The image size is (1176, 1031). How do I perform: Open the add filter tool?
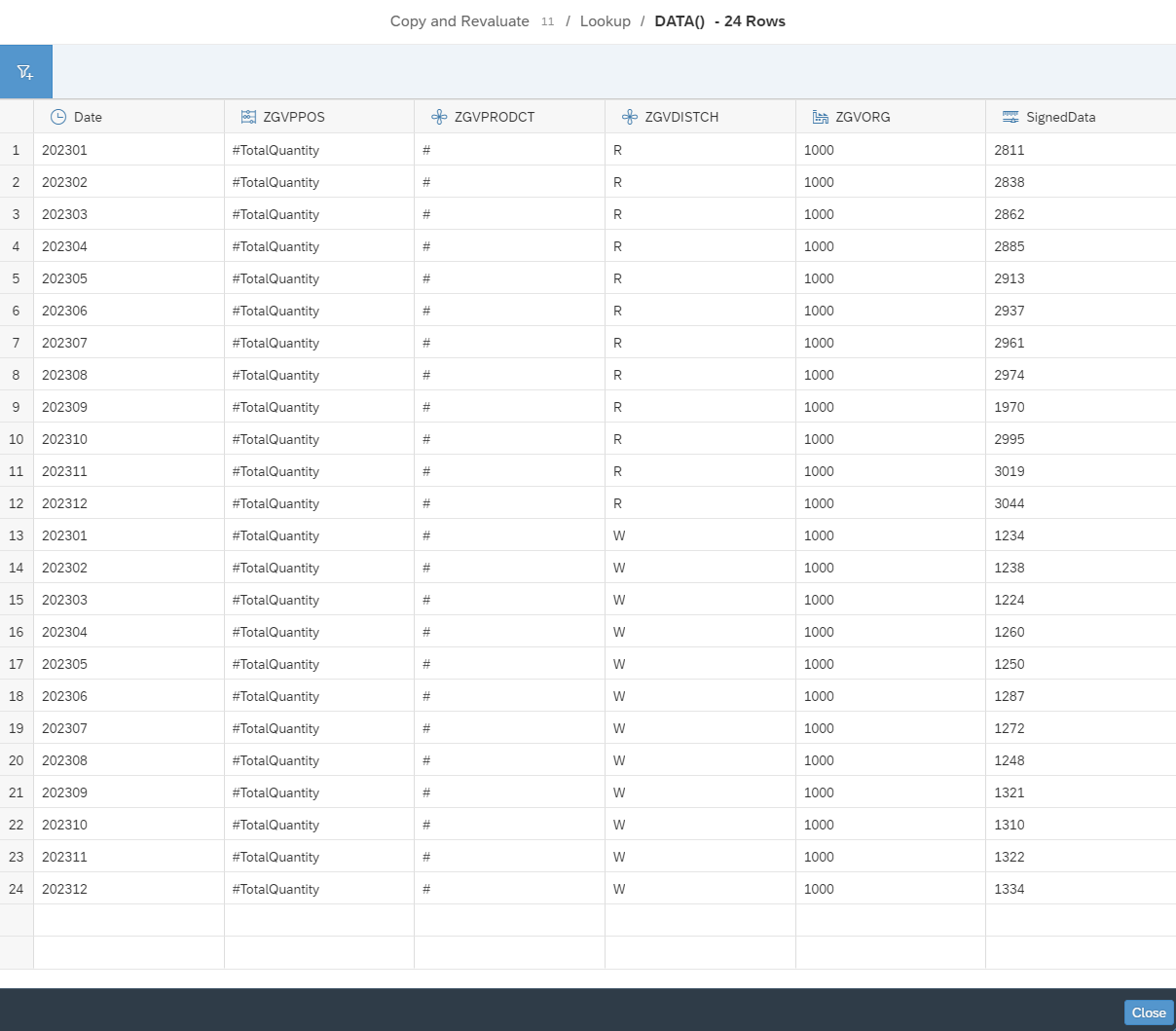25,70
